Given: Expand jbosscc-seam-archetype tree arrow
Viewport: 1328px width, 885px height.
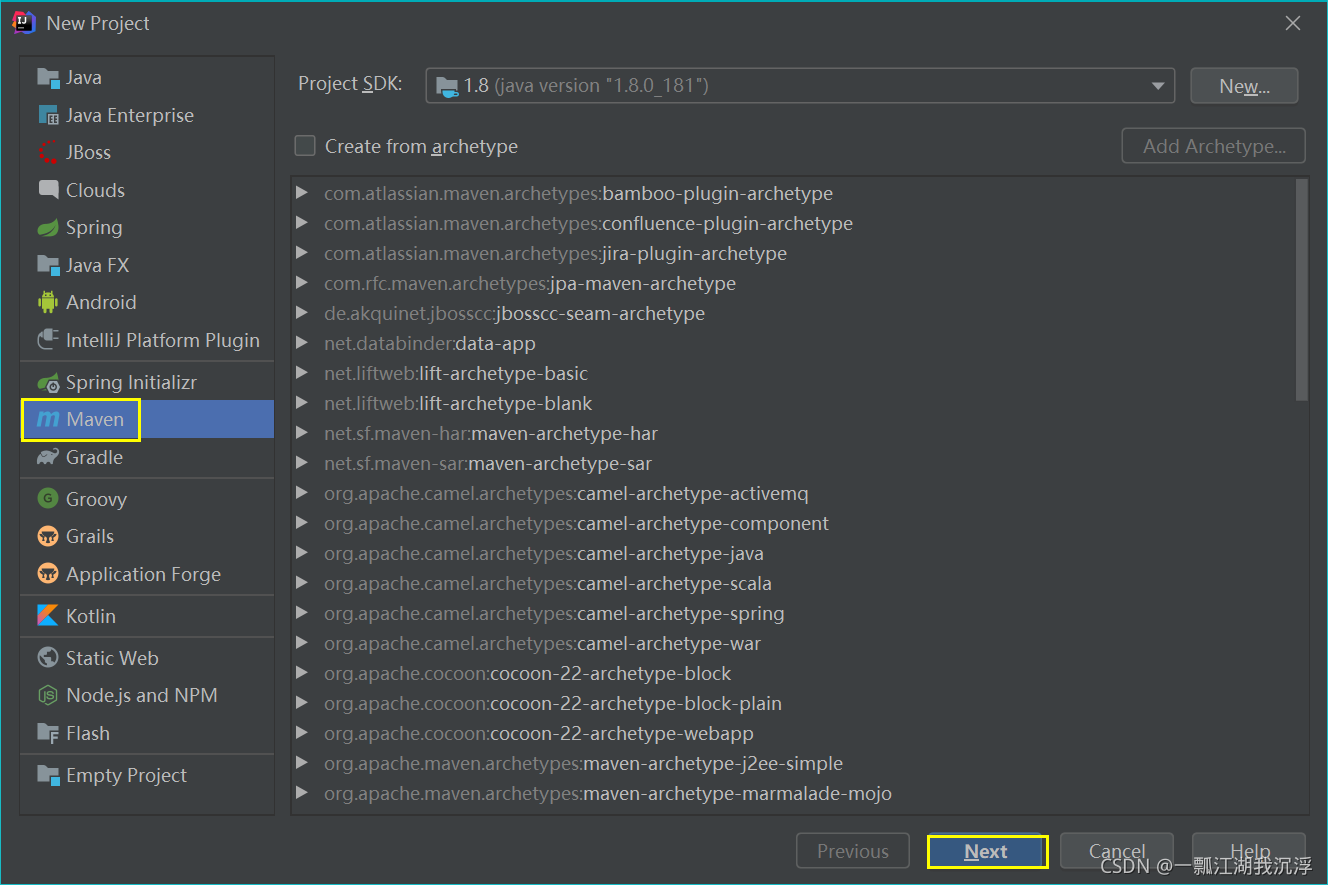Looking at the screenshot, I should click(302, 313).
